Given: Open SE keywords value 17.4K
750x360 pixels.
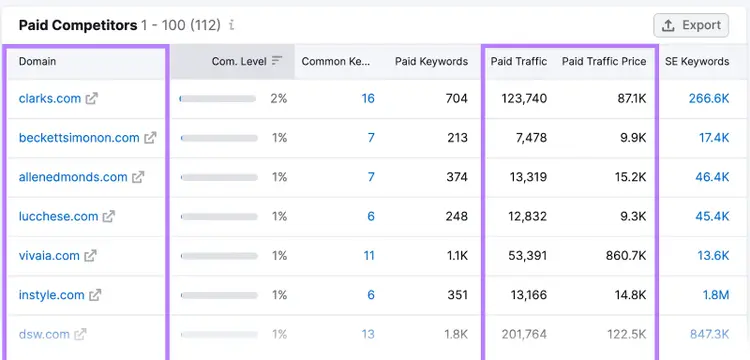Looking at the screenshot, I should [714, 138].
